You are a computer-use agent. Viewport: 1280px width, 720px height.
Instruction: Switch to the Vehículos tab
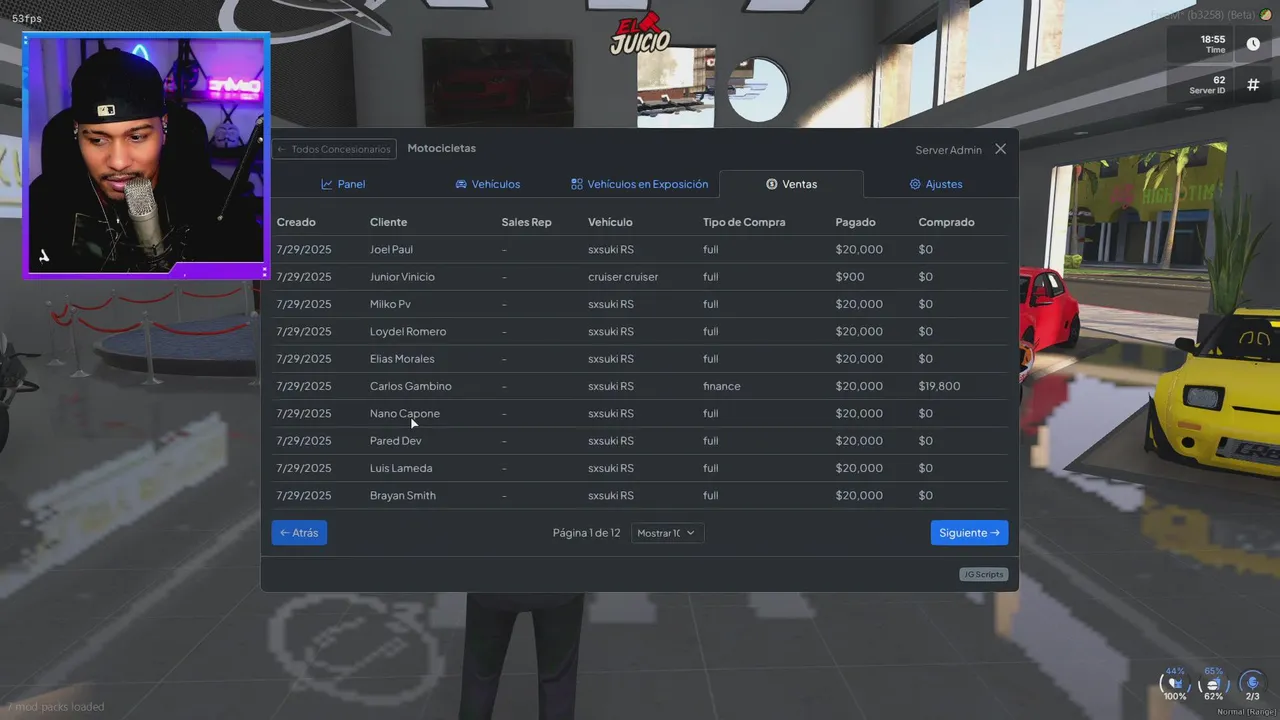[x=487, y=184]
